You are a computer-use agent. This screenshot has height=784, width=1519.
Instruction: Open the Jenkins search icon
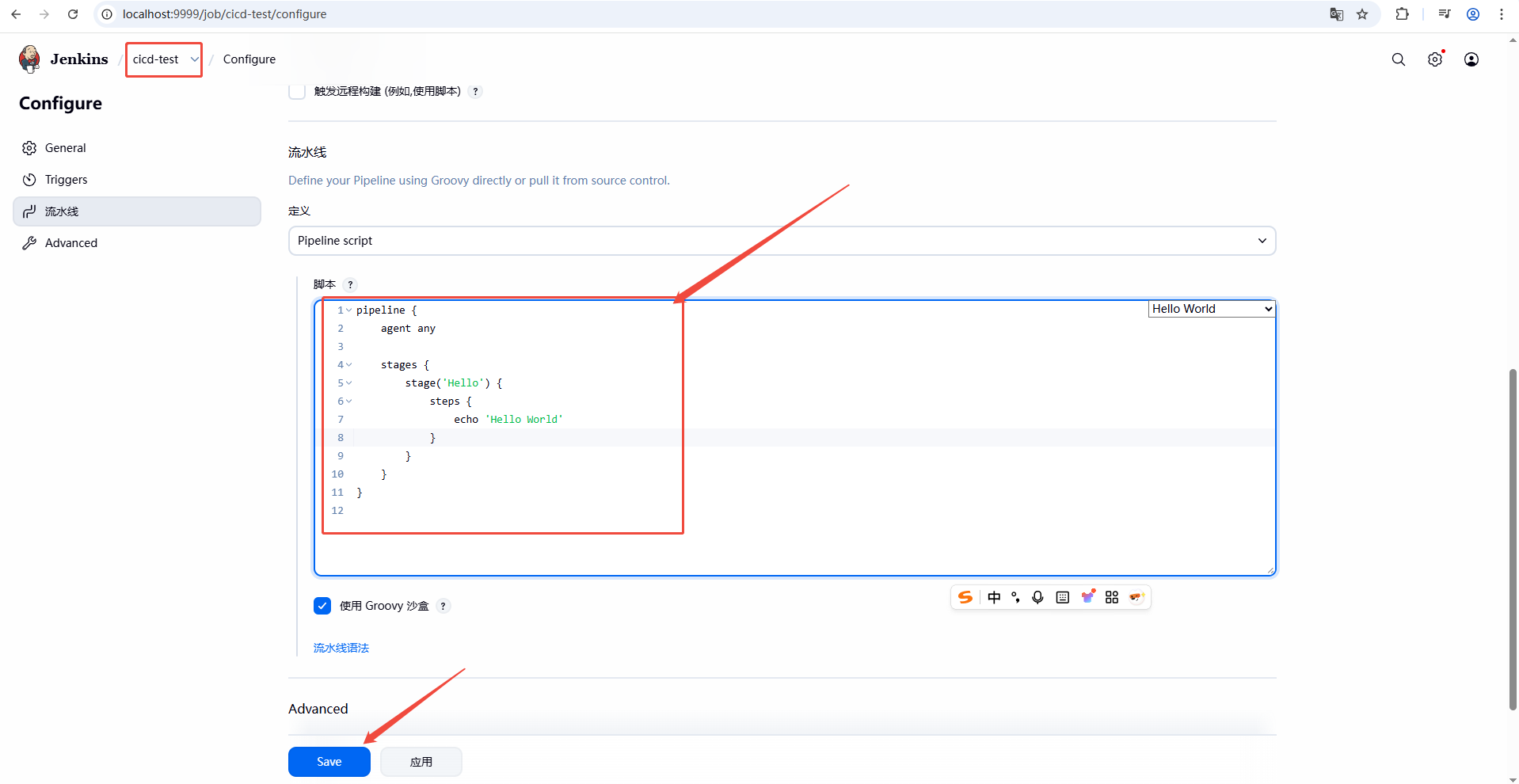pyautogui.click(x=1398, y=59)
